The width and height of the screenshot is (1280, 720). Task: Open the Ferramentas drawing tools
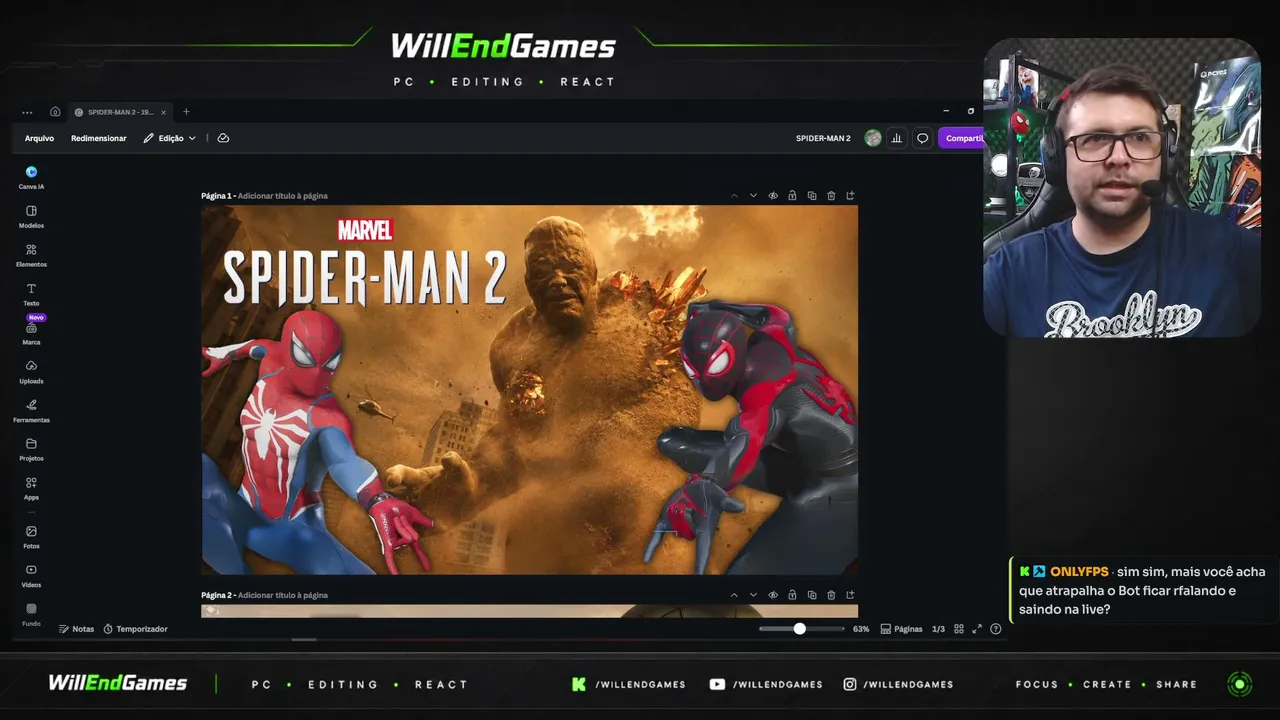pos(31,411)
